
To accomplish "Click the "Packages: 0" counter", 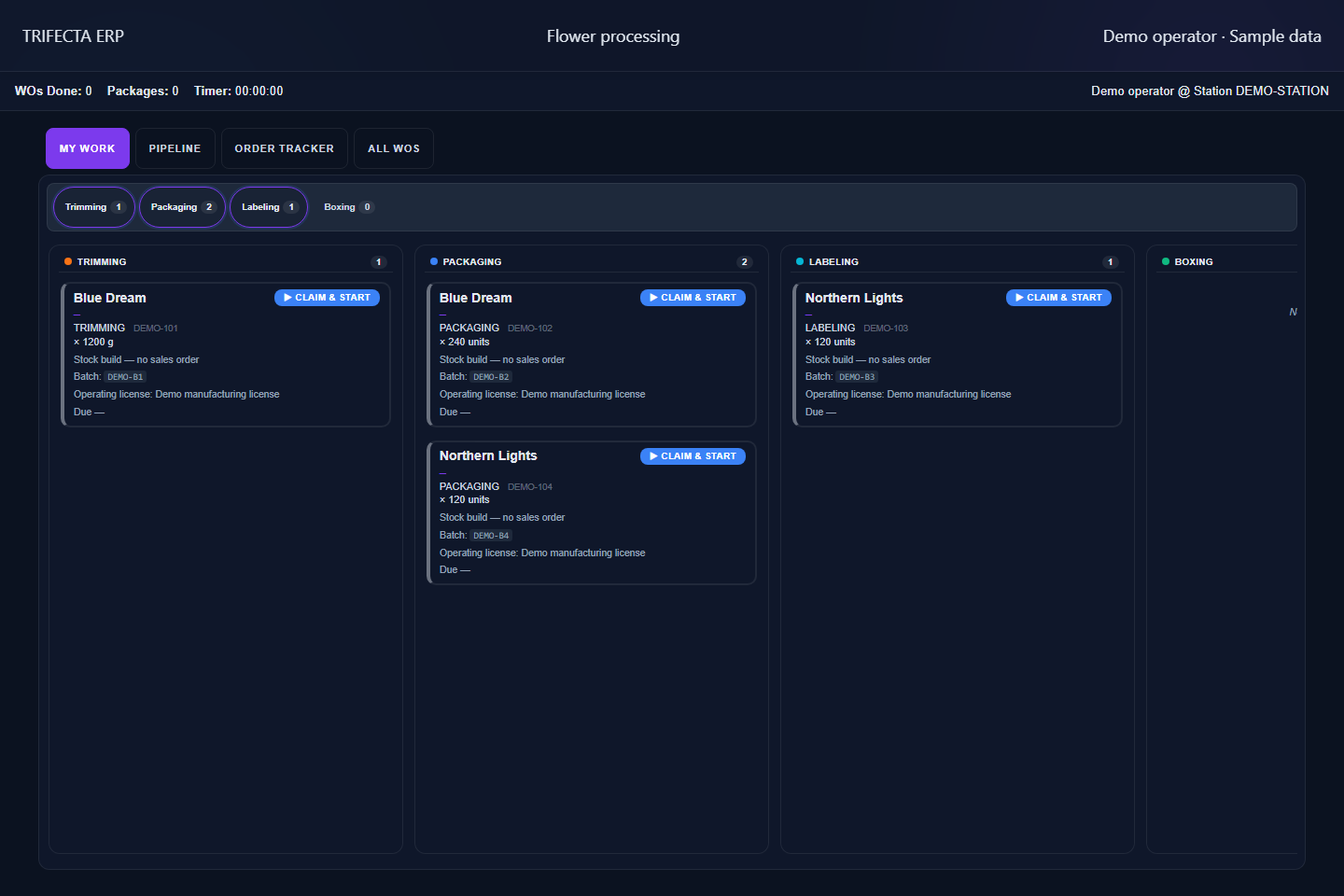I will coord(143,91).
